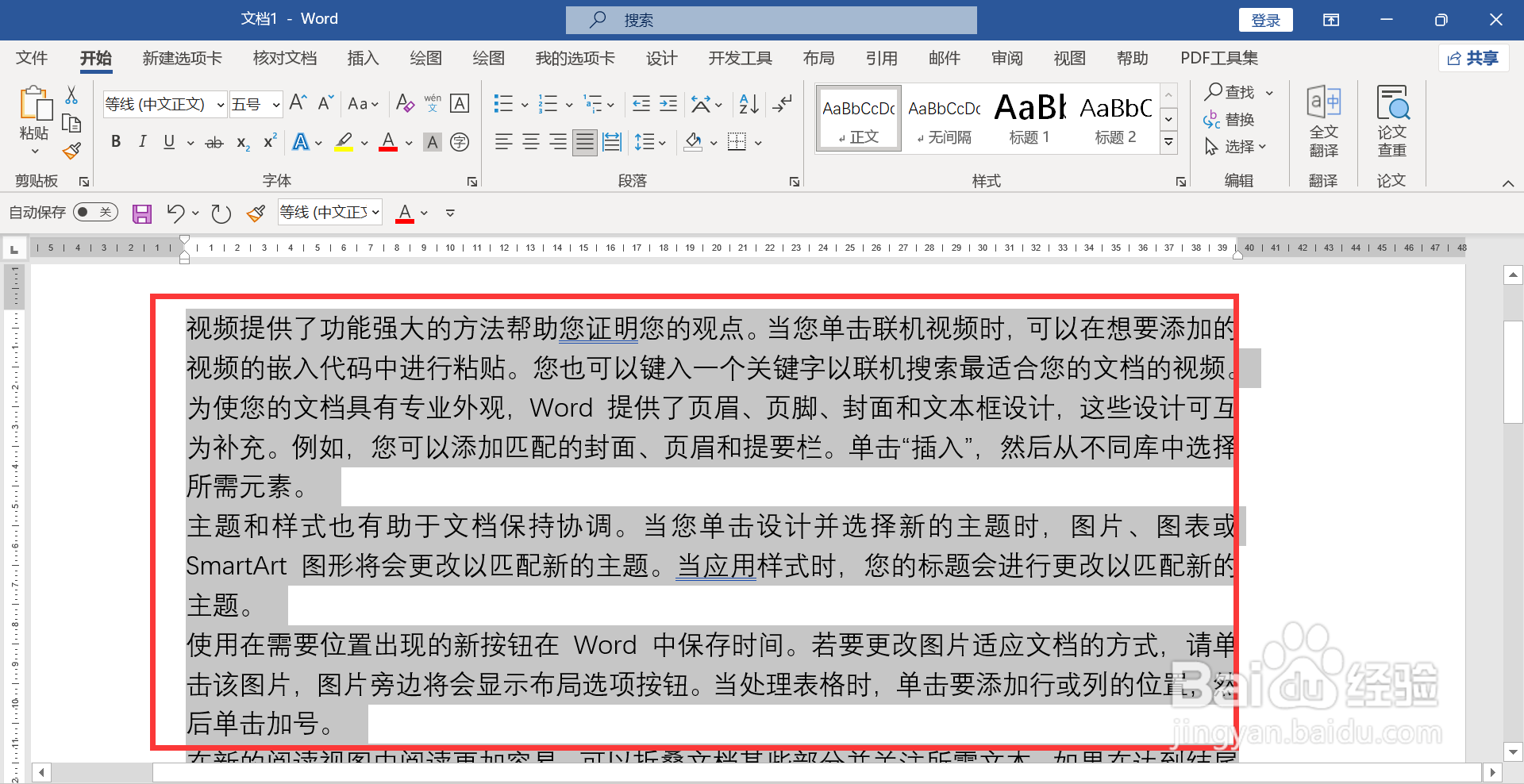This screenshot has height=784, width=1524.
Task: Click the 登录 sign-in button
Action: 1265,20
